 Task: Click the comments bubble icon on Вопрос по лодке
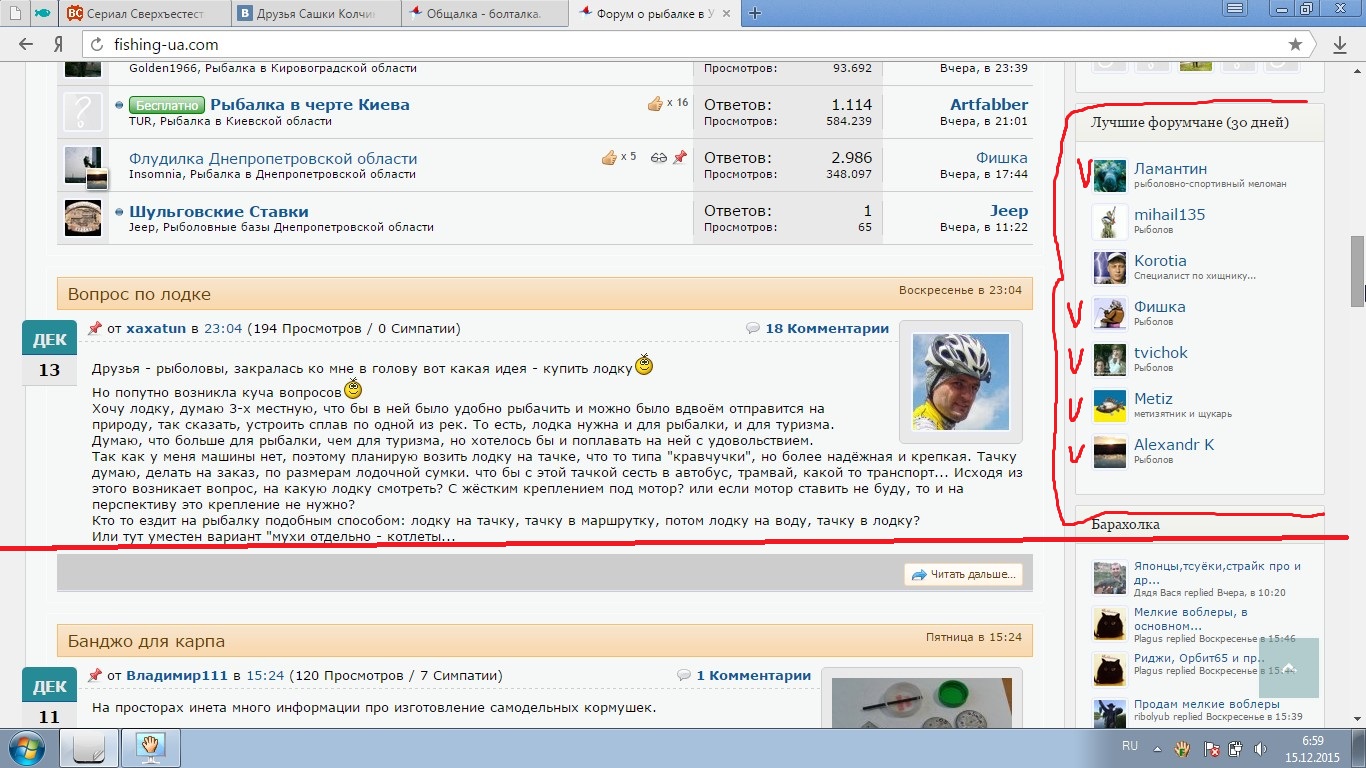tap(753, 329)
